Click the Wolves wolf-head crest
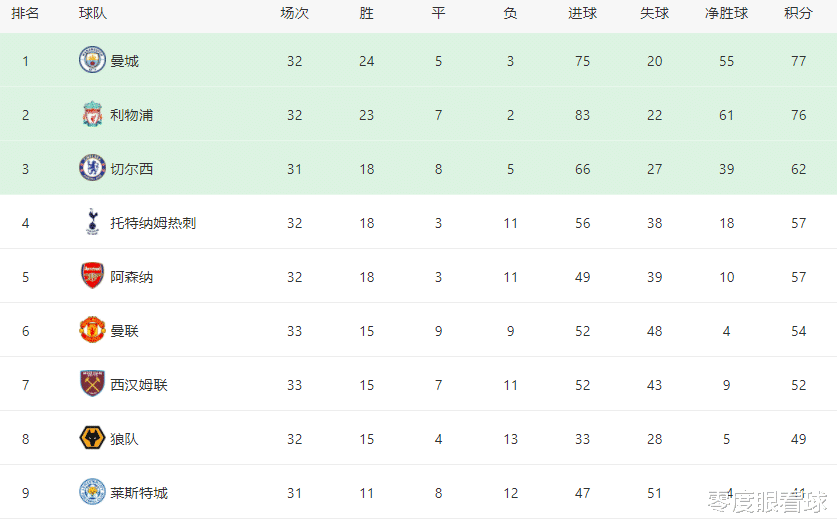This screenshot has width=839, height=529. (x=92, y=438)
